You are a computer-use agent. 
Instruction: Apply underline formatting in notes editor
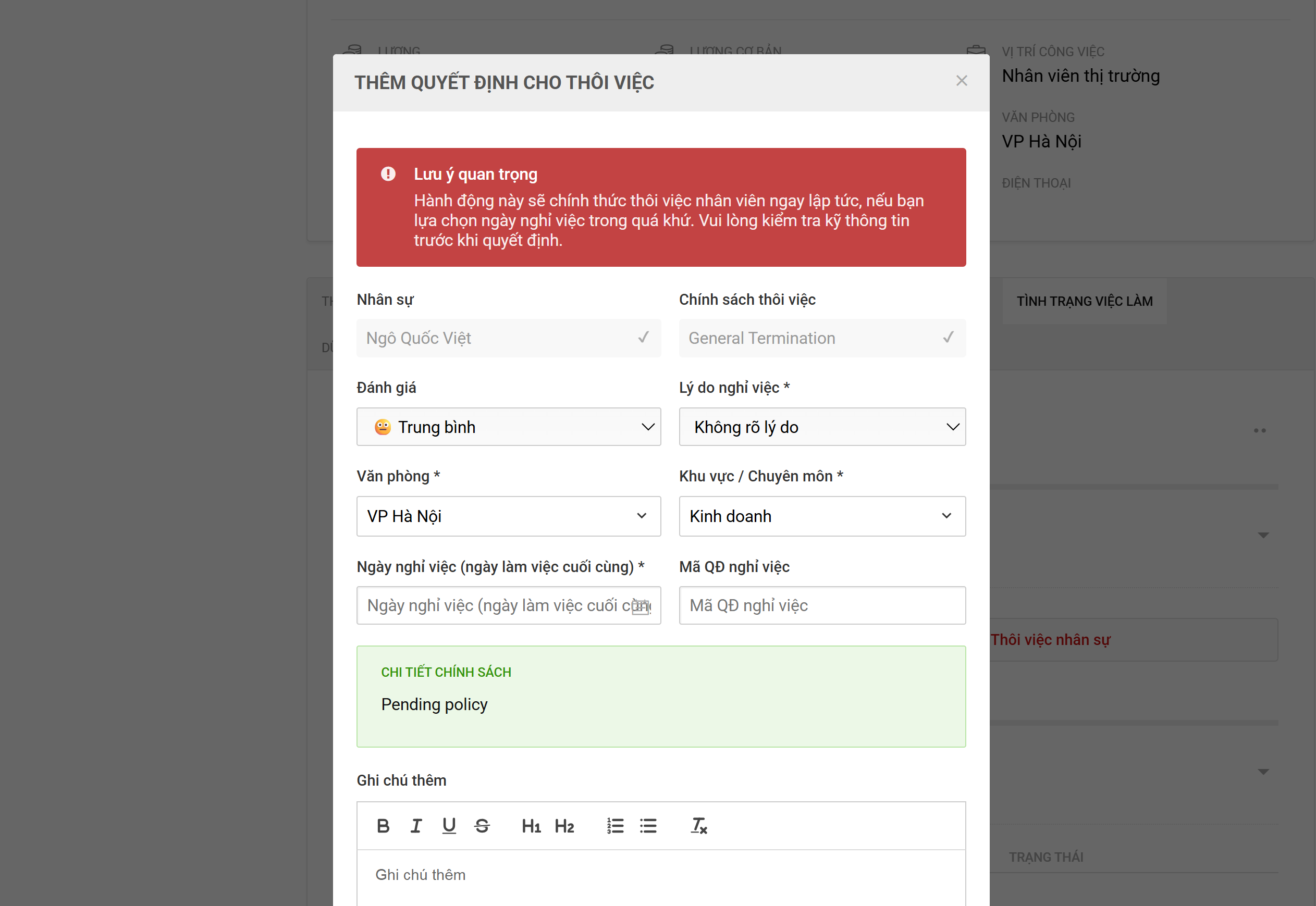click(449, 825)
